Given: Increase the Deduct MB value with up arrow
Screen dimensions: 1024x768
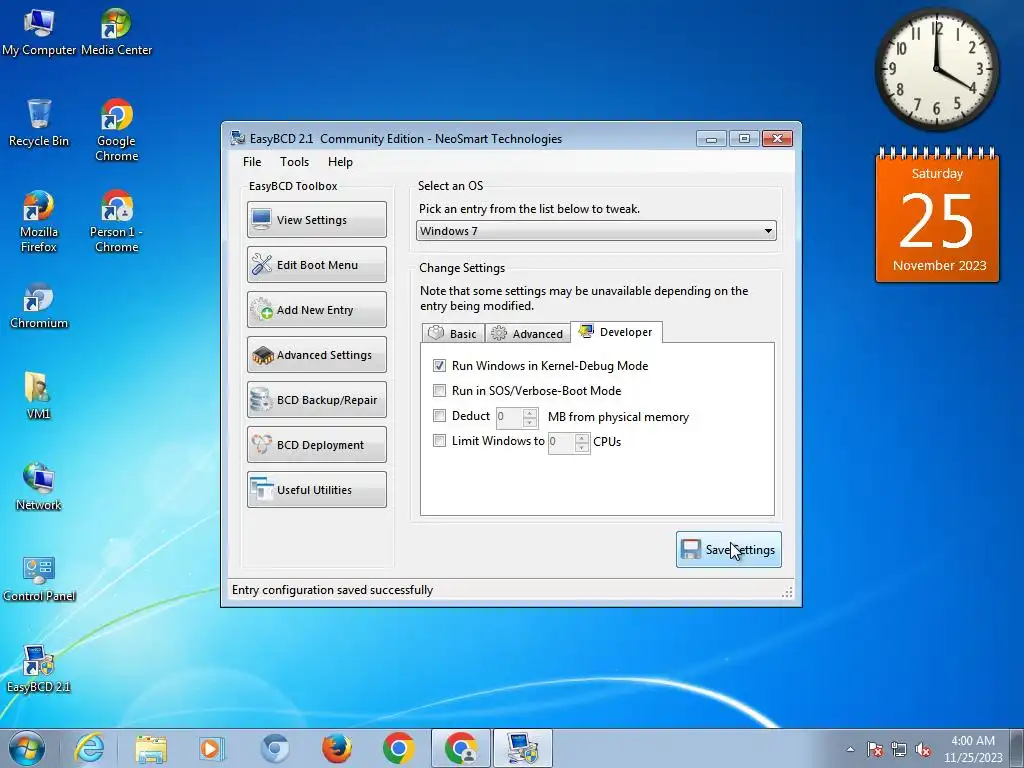Looking at the screenshot, I should tap(530, 412).
